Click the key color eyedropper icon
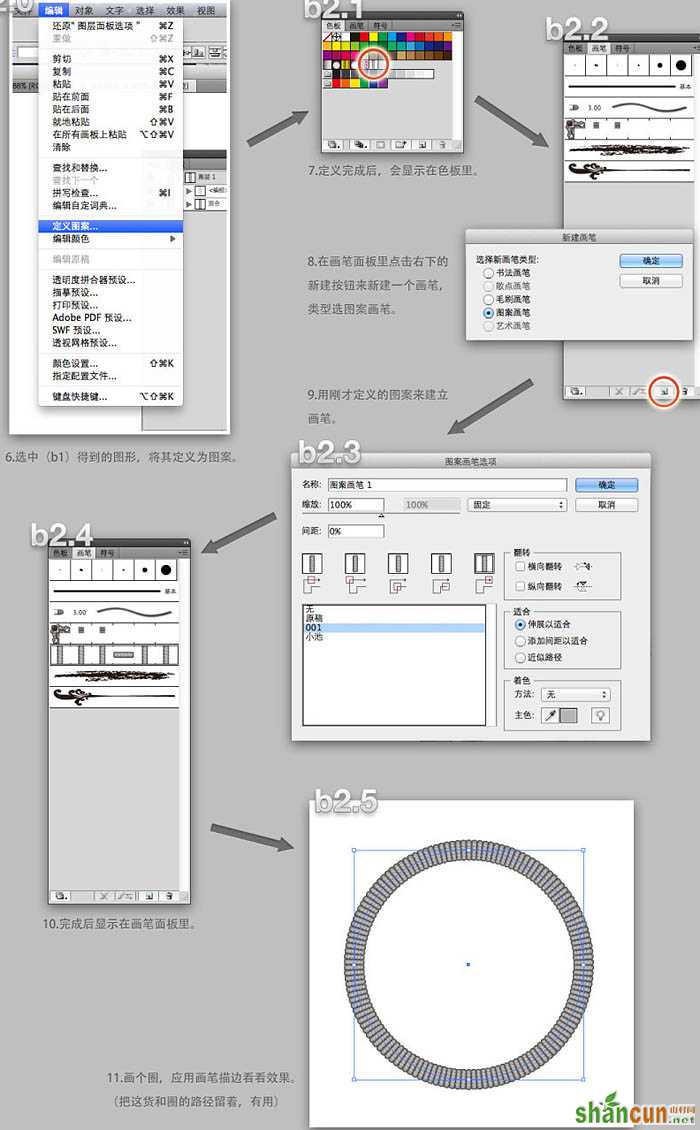Viewport: 700px width, 1130px height. coord(550,715)
